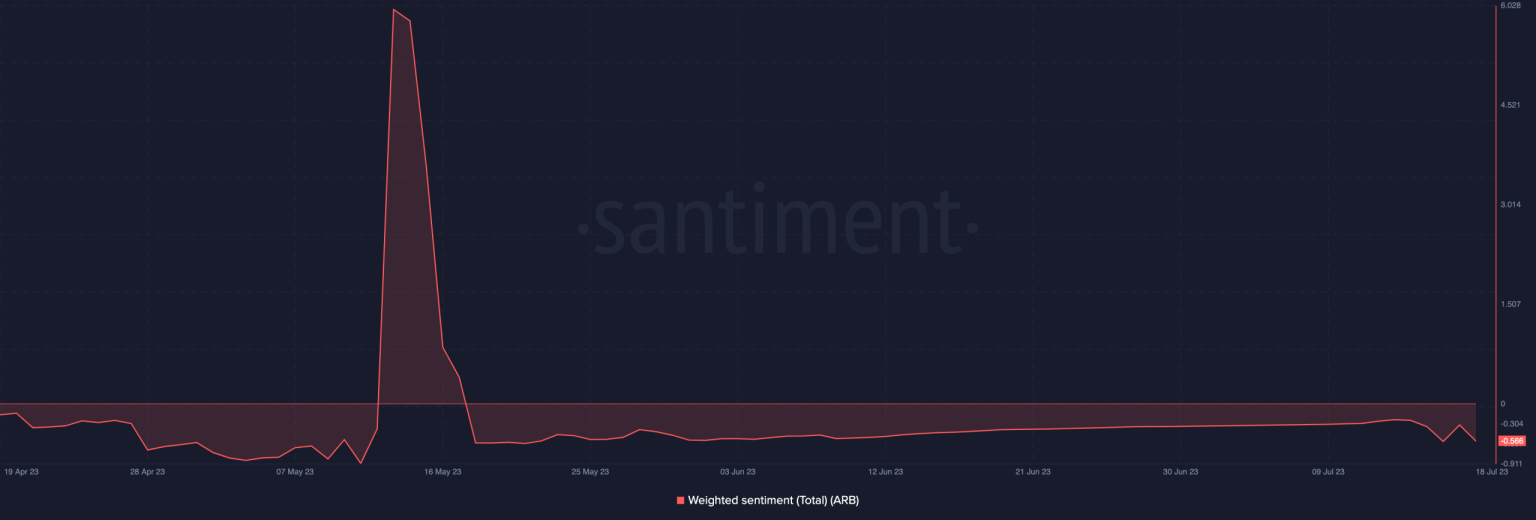Click the 4.521 y-axis label
Screen dimensions: 1536x520
[1510, 105]
